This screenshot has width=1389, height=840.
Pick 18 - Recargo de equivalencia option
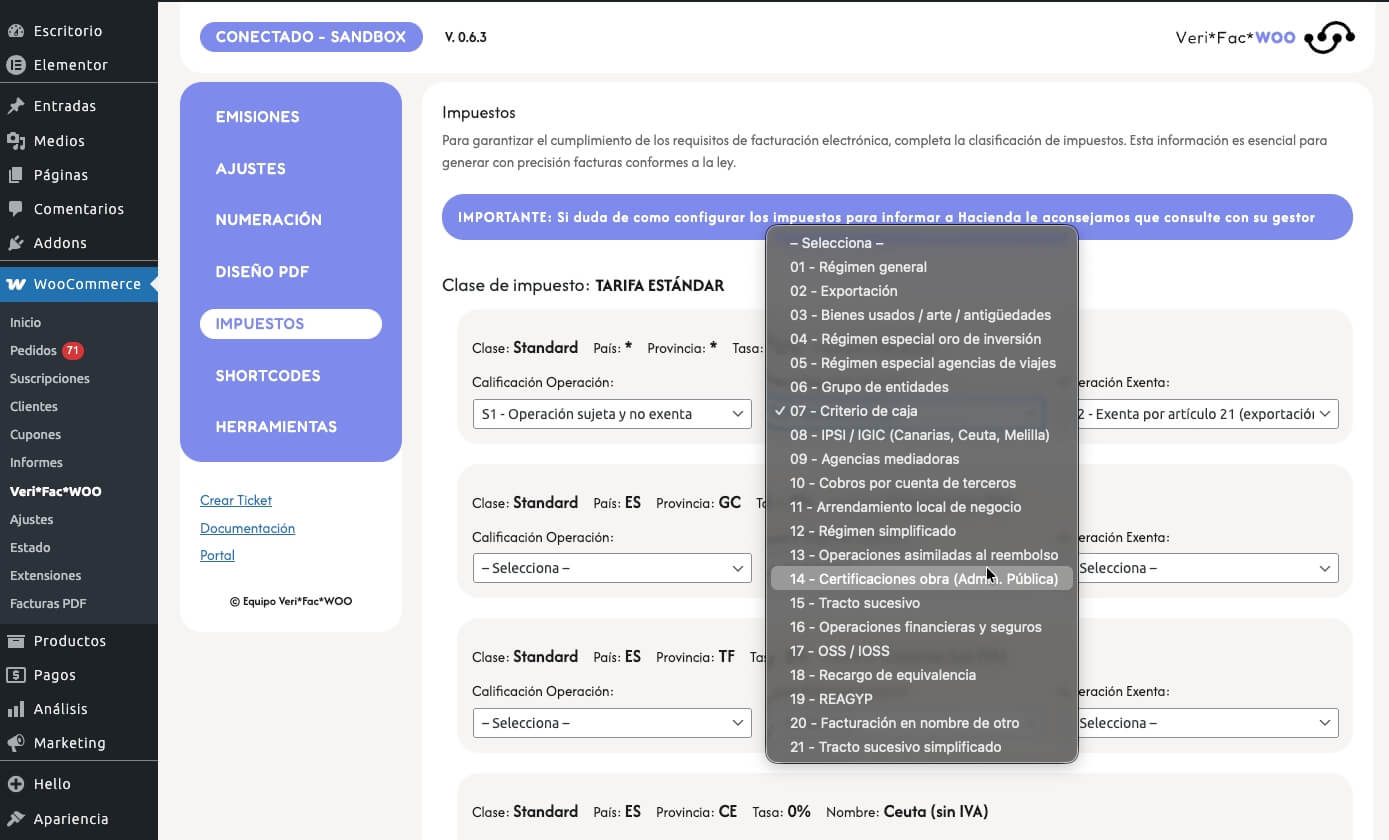point(922,675)
